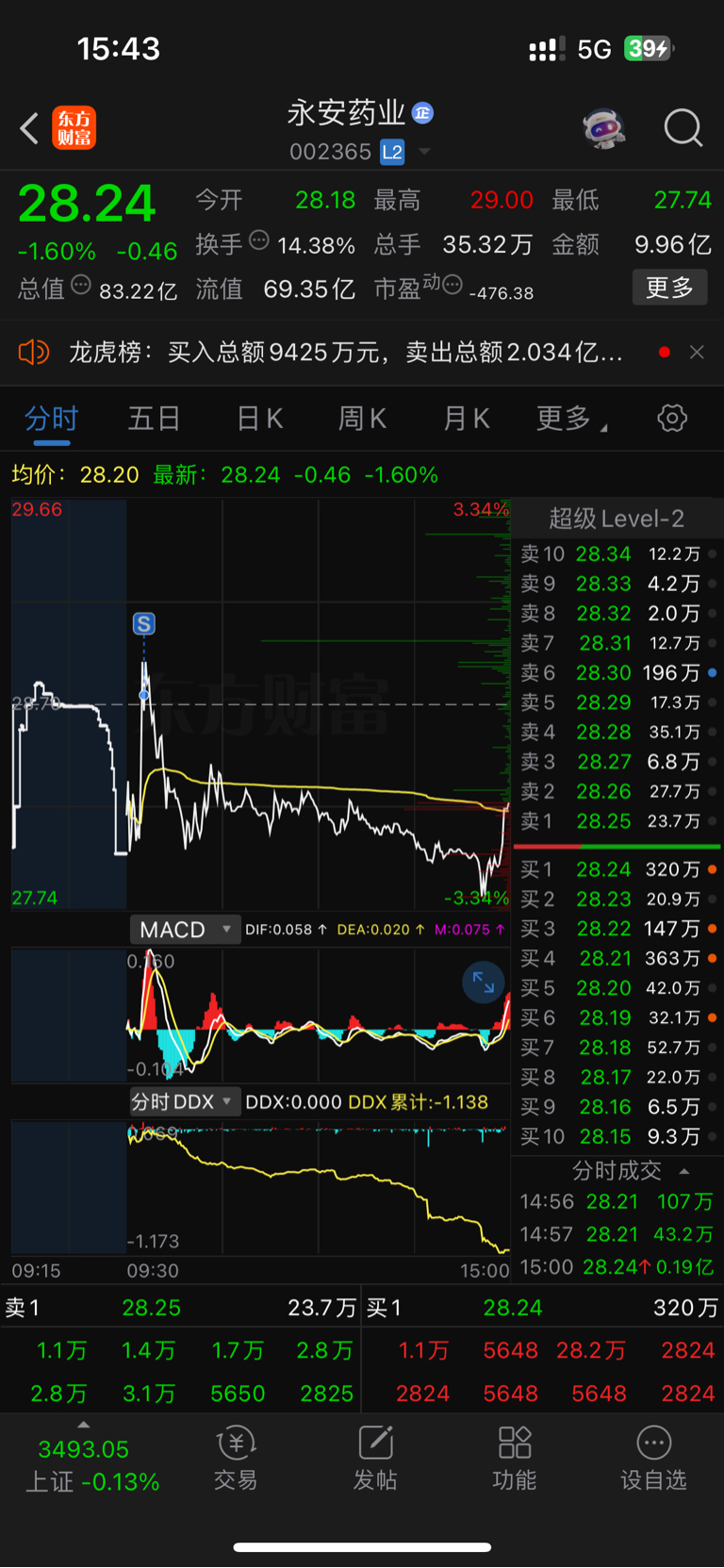Tap the speaker announcement icon
Screen dimensions: 724x1568
click(34, 353)
